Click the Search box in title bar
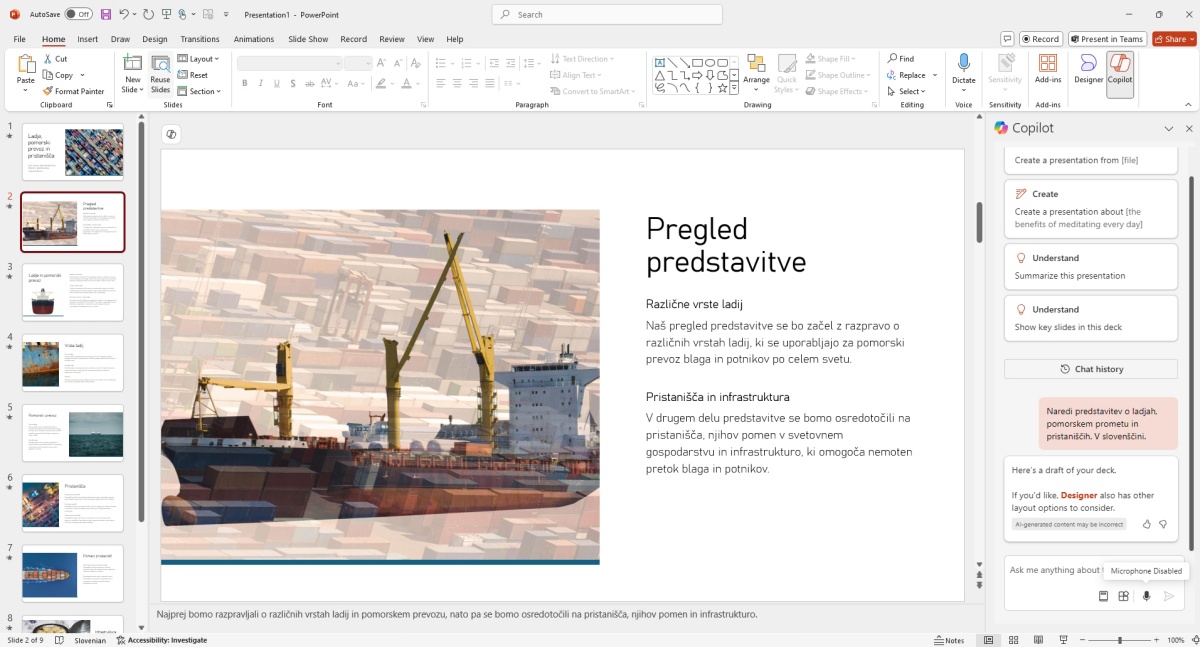Viewport: 1200px width, 647px height. (x=607, y=14)
